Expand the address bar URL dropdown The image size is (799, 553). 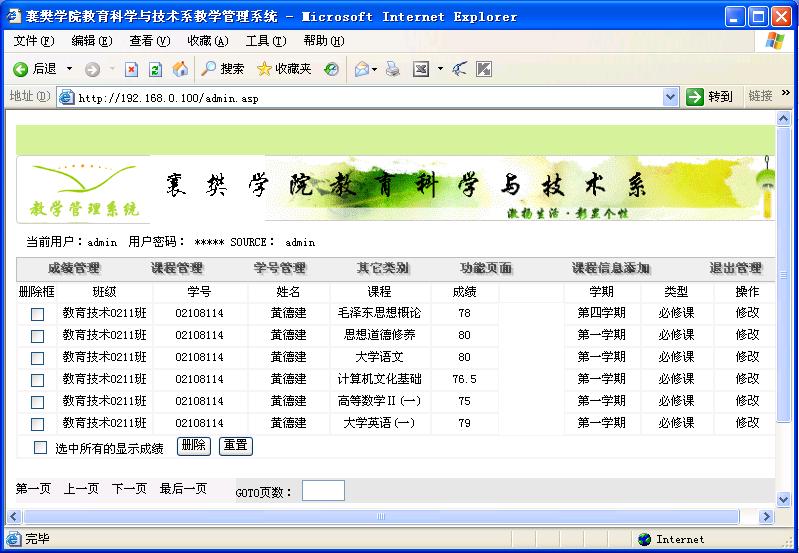click(671, 97)
